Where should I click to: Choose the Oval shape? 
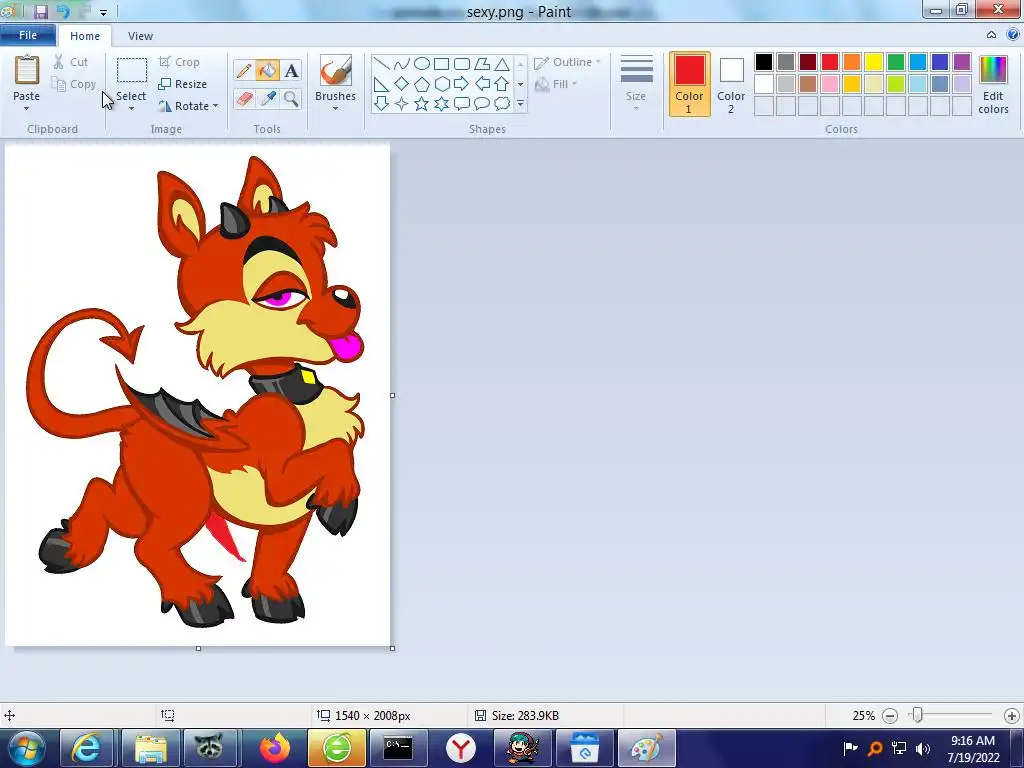click(x=422, y=64)
